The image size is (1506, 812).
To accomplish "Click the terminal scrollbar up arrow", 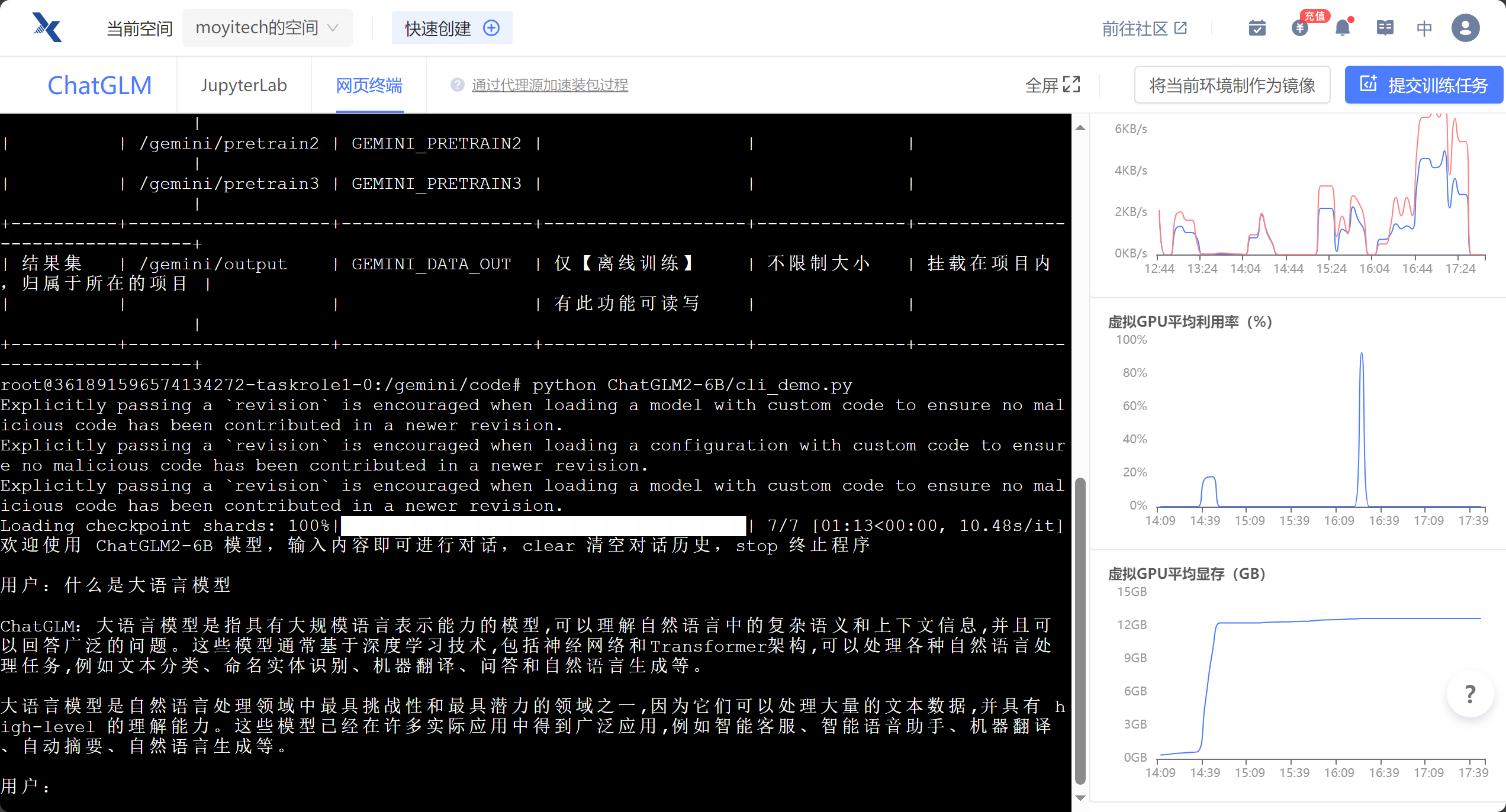I will [1080, 127].
